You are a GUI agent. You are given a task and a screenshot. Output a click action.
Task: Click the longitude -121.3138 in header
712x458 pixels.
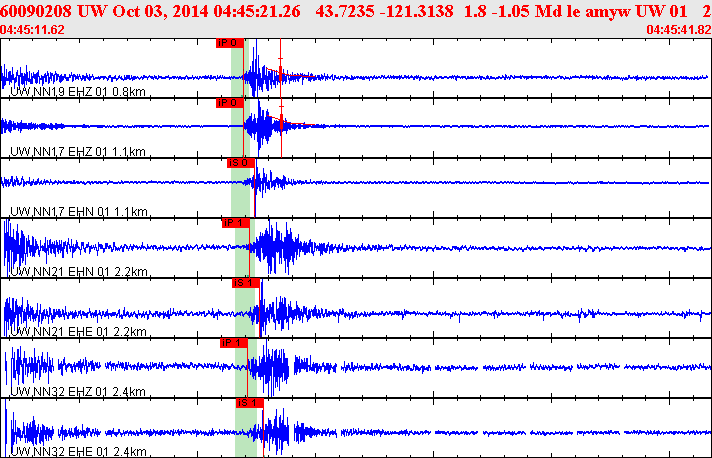point(415,11)
